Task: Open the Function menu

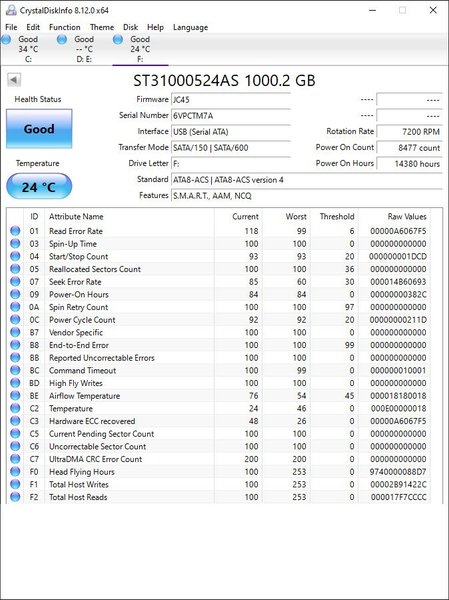Action: click(x=65, y=27)
